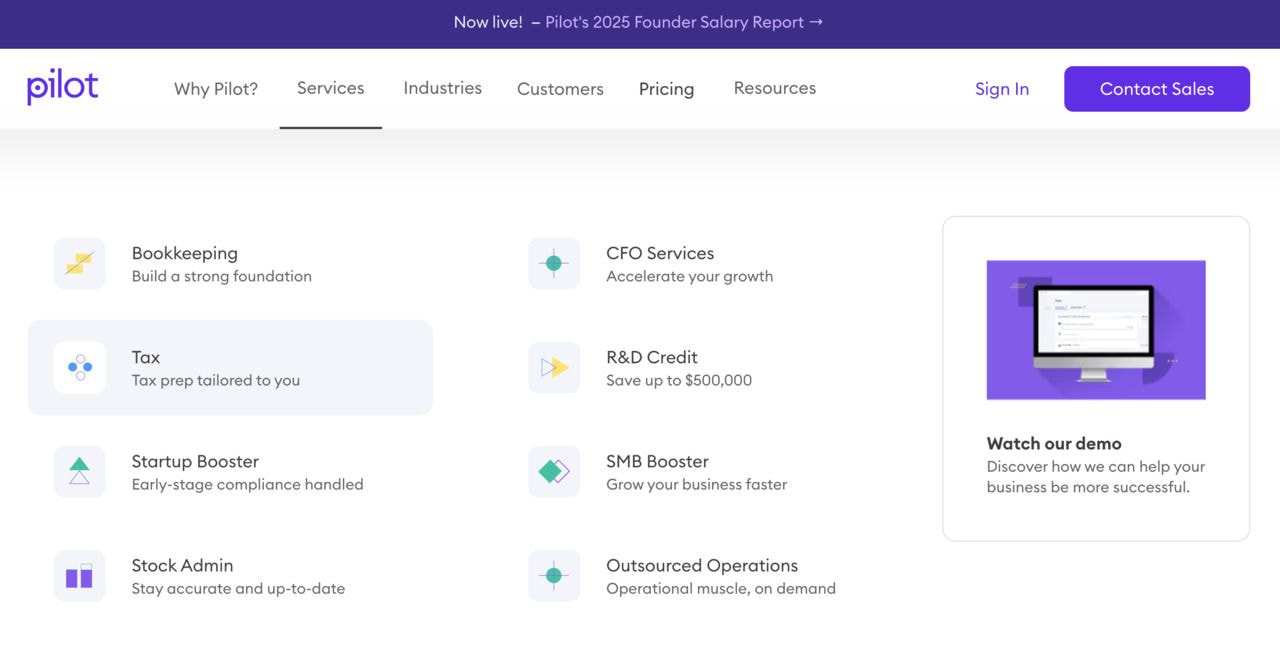Click the SMB Booster diamond icon

coord(554,472)
